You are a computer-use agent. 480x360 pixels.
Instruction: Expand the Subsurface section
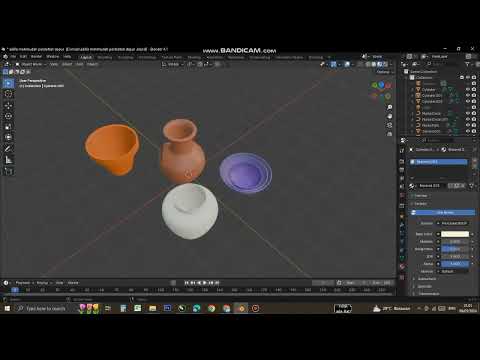[x=426, y=279]
